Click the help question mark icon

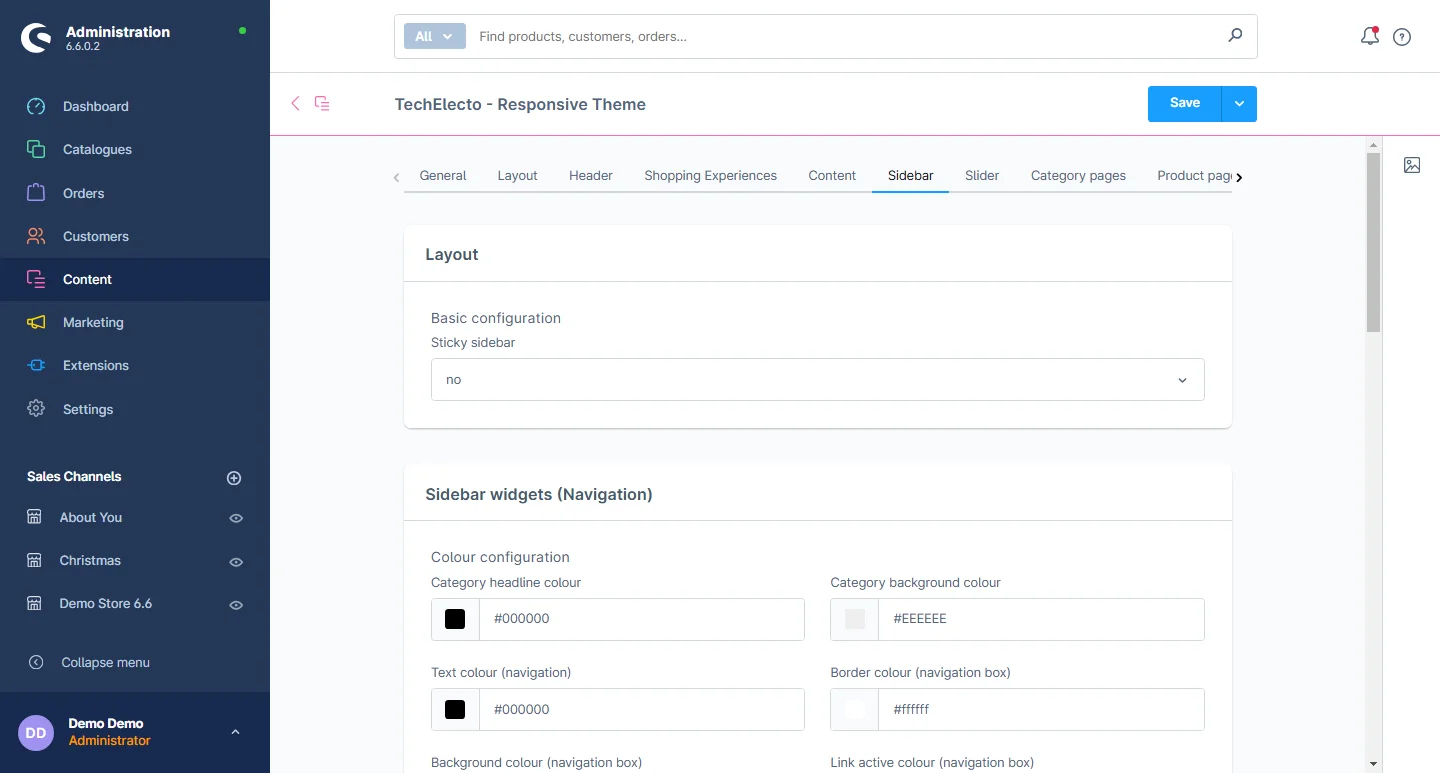1402,37
